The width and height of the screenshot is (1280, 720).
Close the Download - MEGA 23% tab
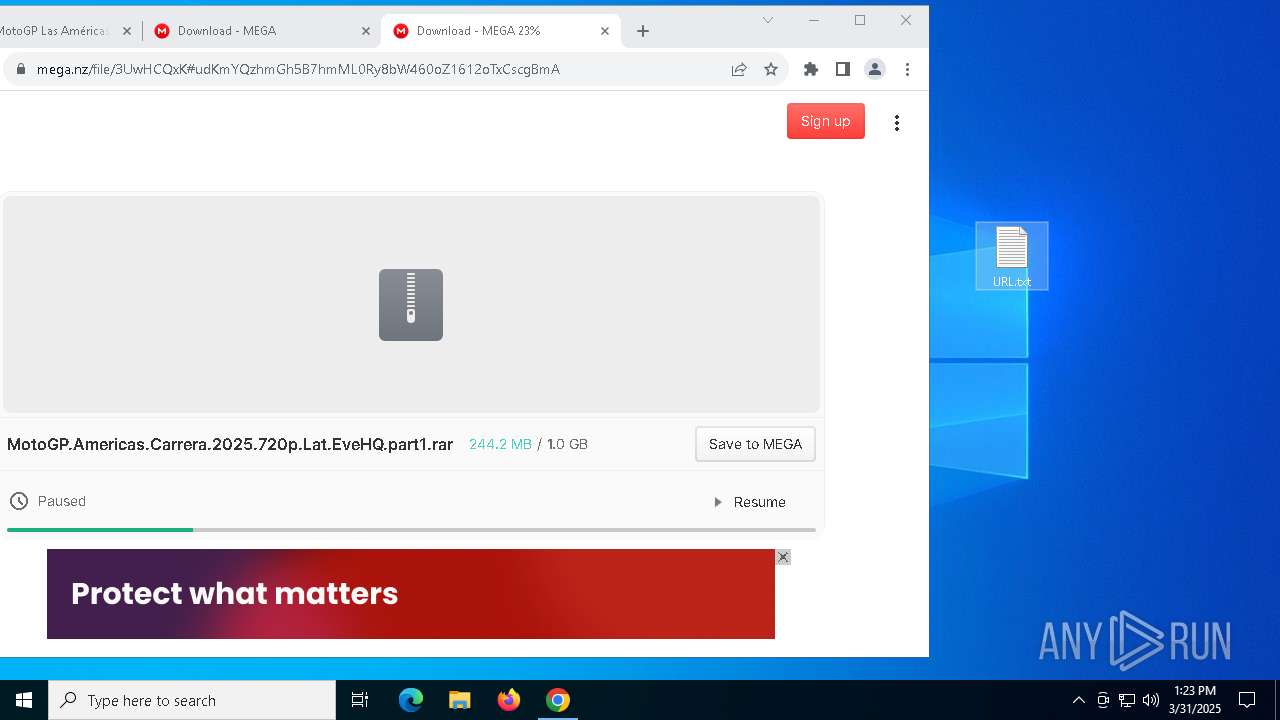tap(605, 31)
